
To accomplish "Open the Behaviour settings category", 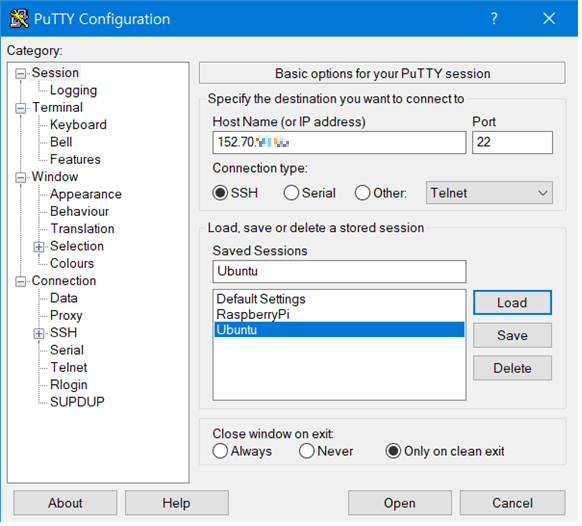I will tap(80, 213).
